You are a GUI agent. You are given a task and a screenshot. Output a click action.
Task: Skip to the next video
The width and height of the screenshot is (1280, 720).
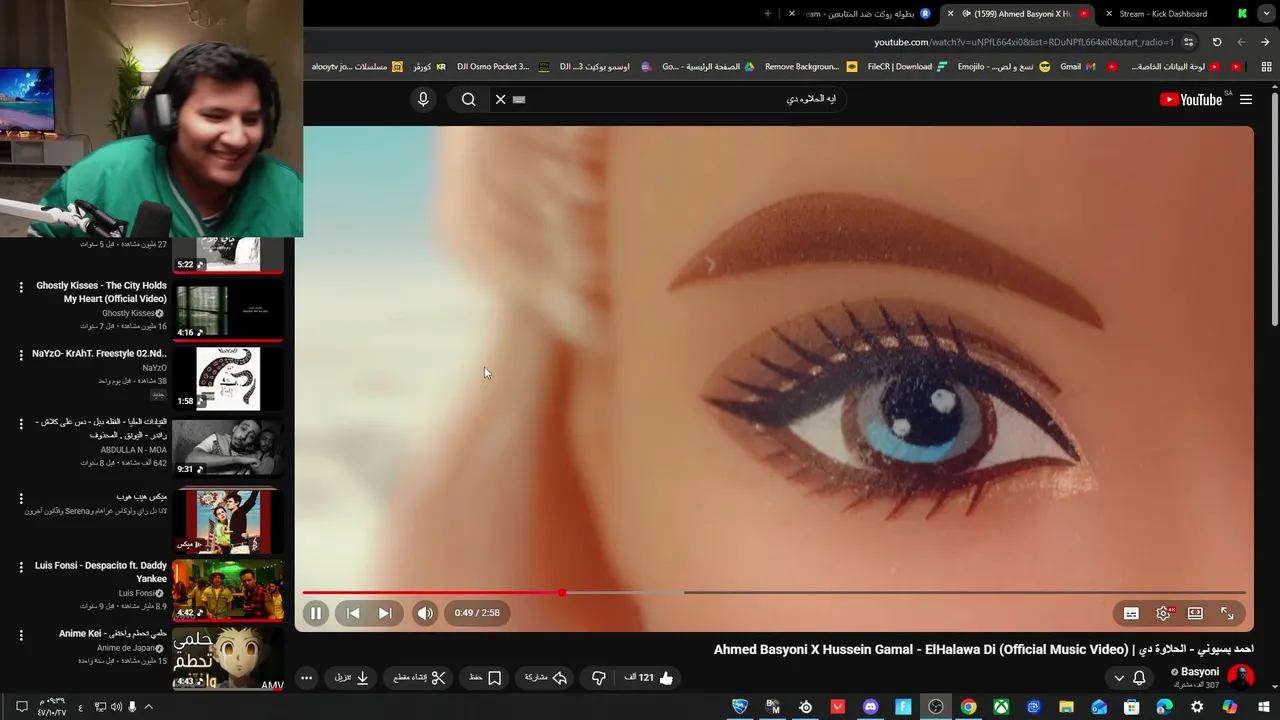pyautogui.click(x=385, y=613)
